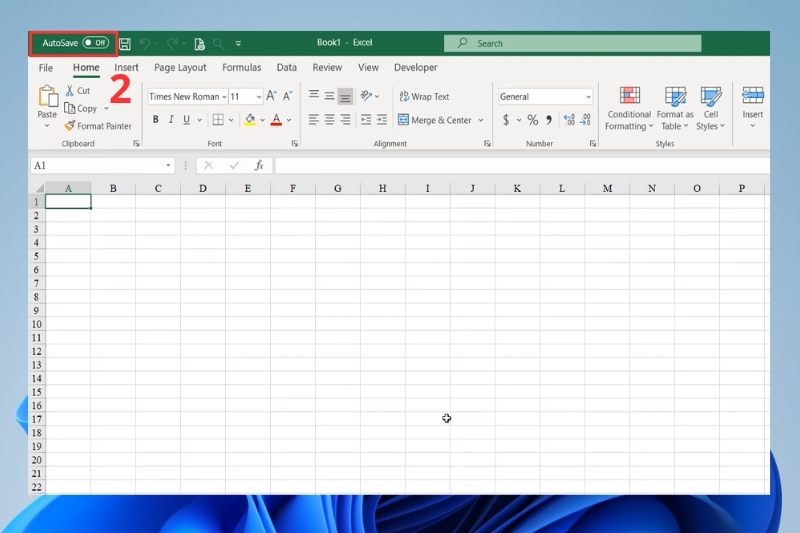
Task: Open the Data tab
Action: tap(286, 67)
